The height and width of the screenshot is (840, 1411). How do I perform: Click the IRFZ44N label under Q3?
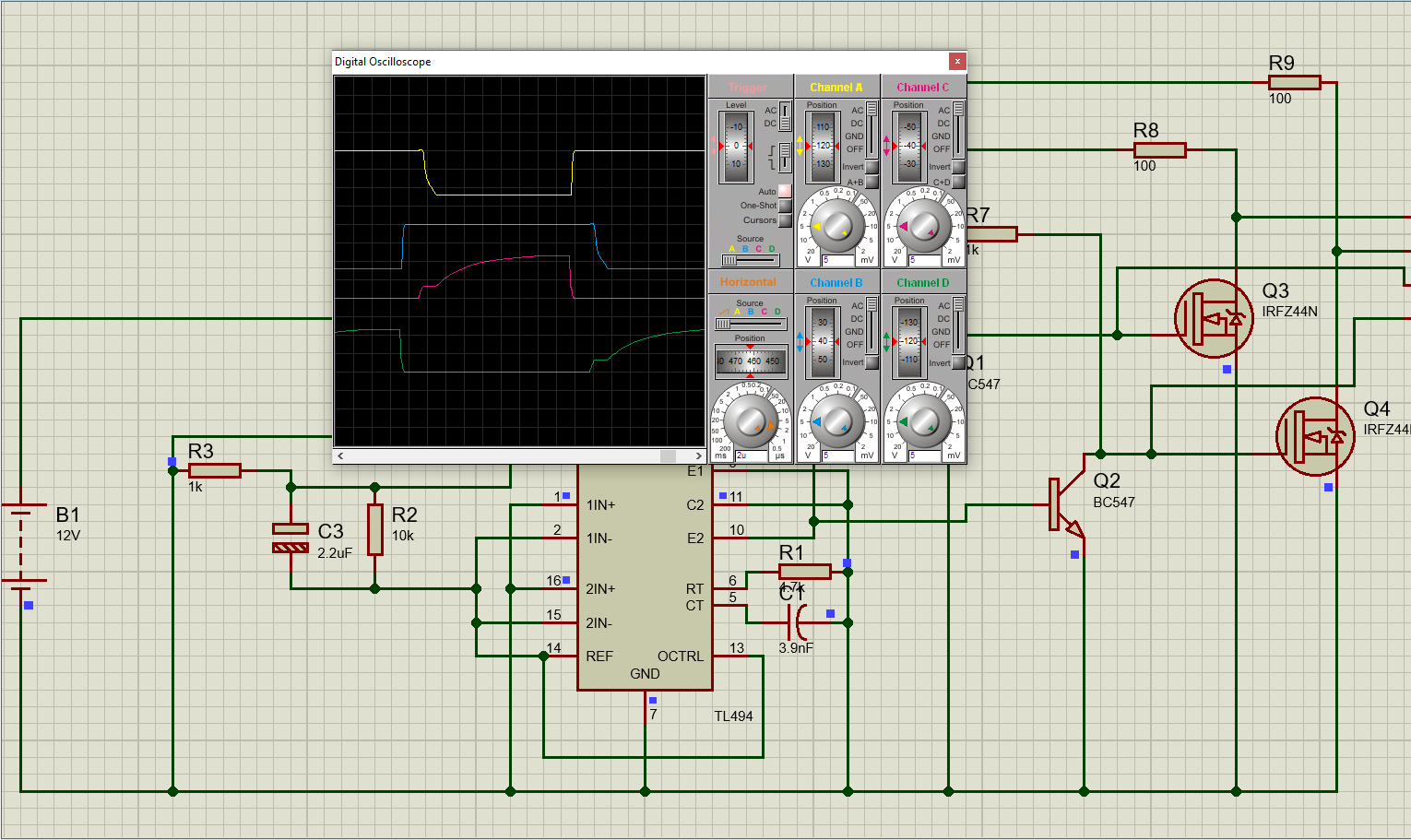[x=1289, y=312]
